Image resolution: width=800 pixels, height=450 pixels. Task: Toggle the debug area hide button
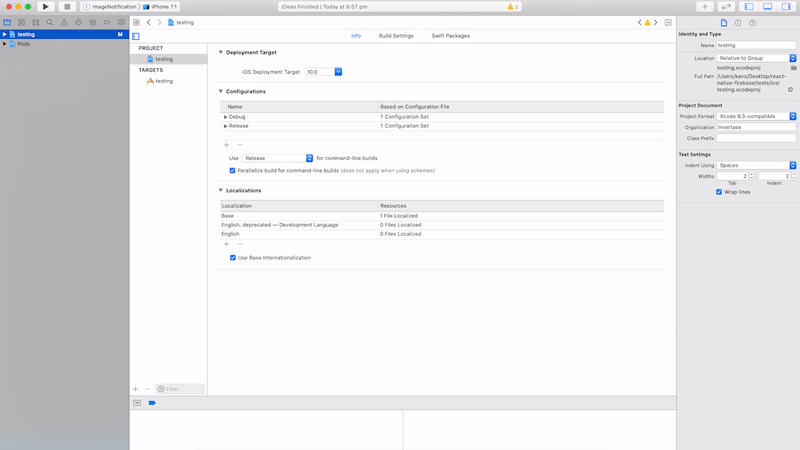coord(137,403)
